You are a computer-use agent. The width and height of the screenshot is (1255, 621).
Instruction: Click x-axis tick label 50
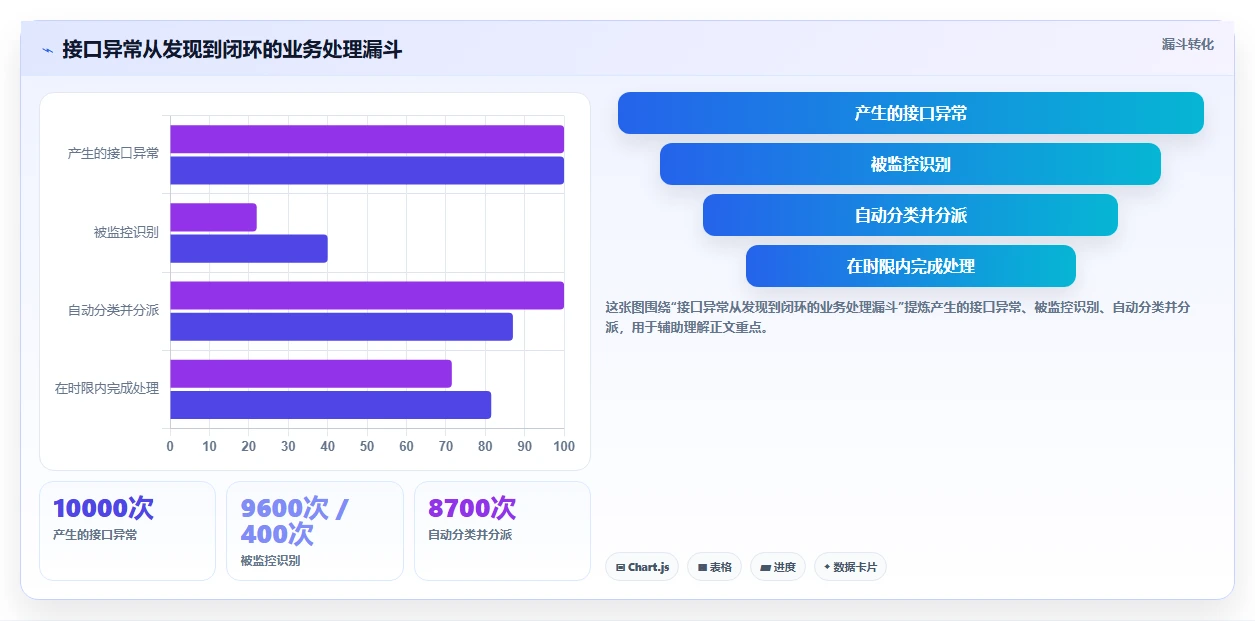click(367, 446)
